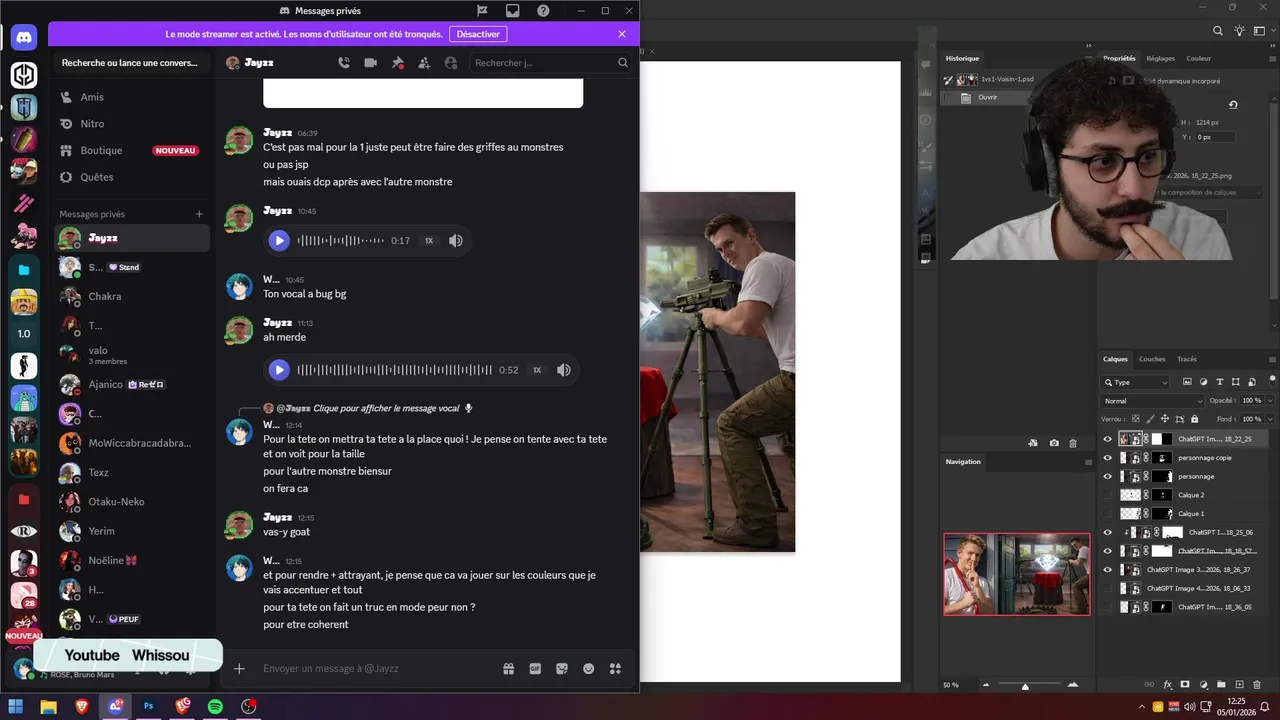Click the message field 'Envoyer un message à @Jayzz'
1280x720 pixels.
(x=375, y=668)
